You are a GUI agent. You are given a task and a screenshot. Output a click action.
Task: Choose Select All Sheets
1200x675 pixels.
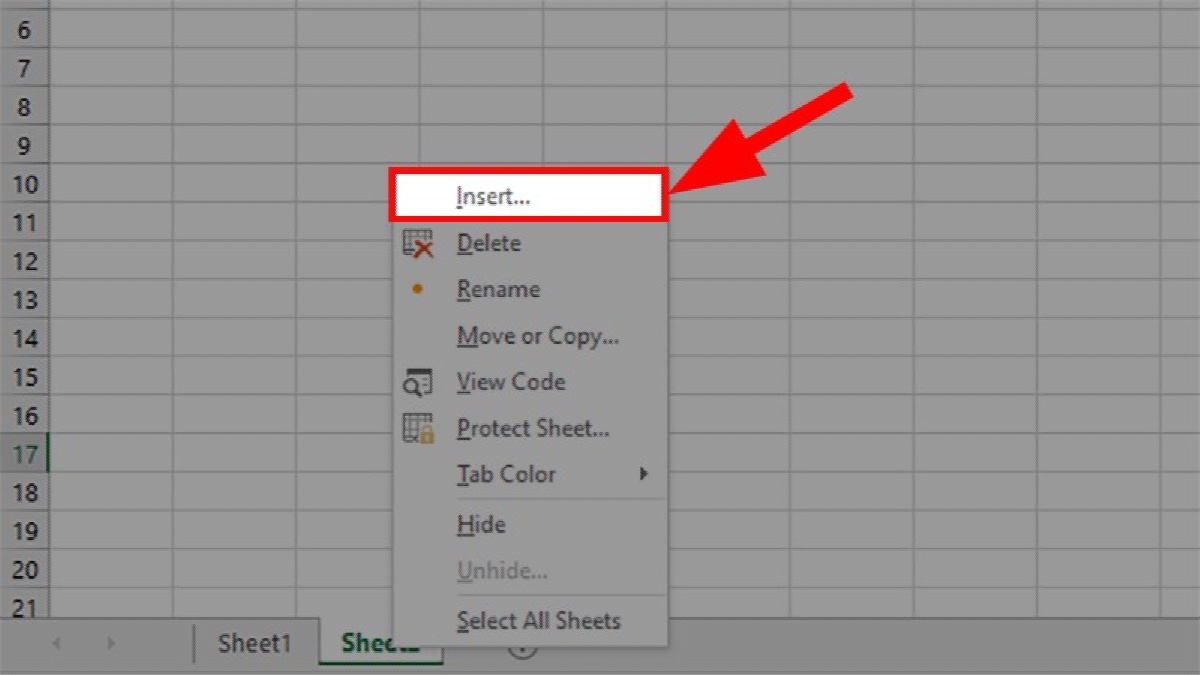click(x=528, y=621)
